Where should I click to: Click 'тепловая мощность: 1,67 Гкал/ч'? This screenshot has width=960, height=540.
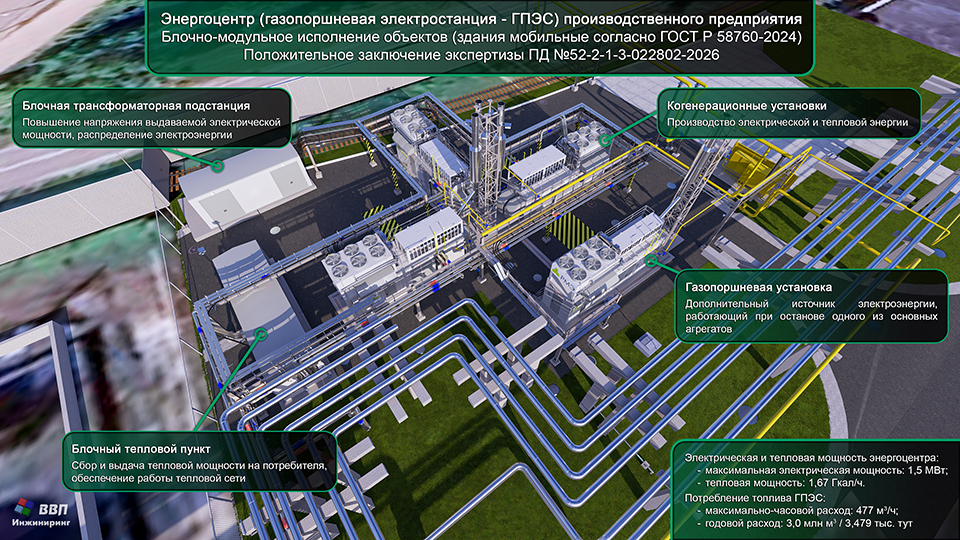(x=785, y=483)
